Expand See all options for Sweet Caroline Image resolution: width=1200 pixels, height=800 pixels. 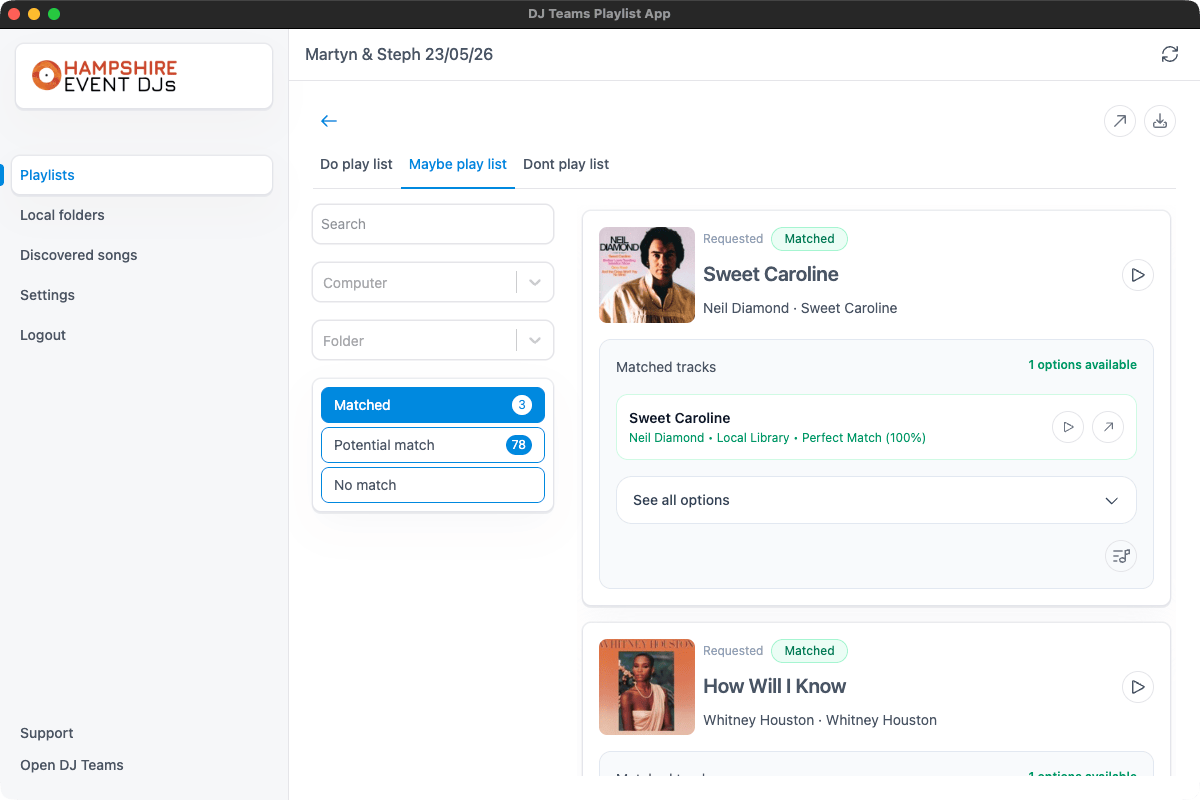[876, 500]
